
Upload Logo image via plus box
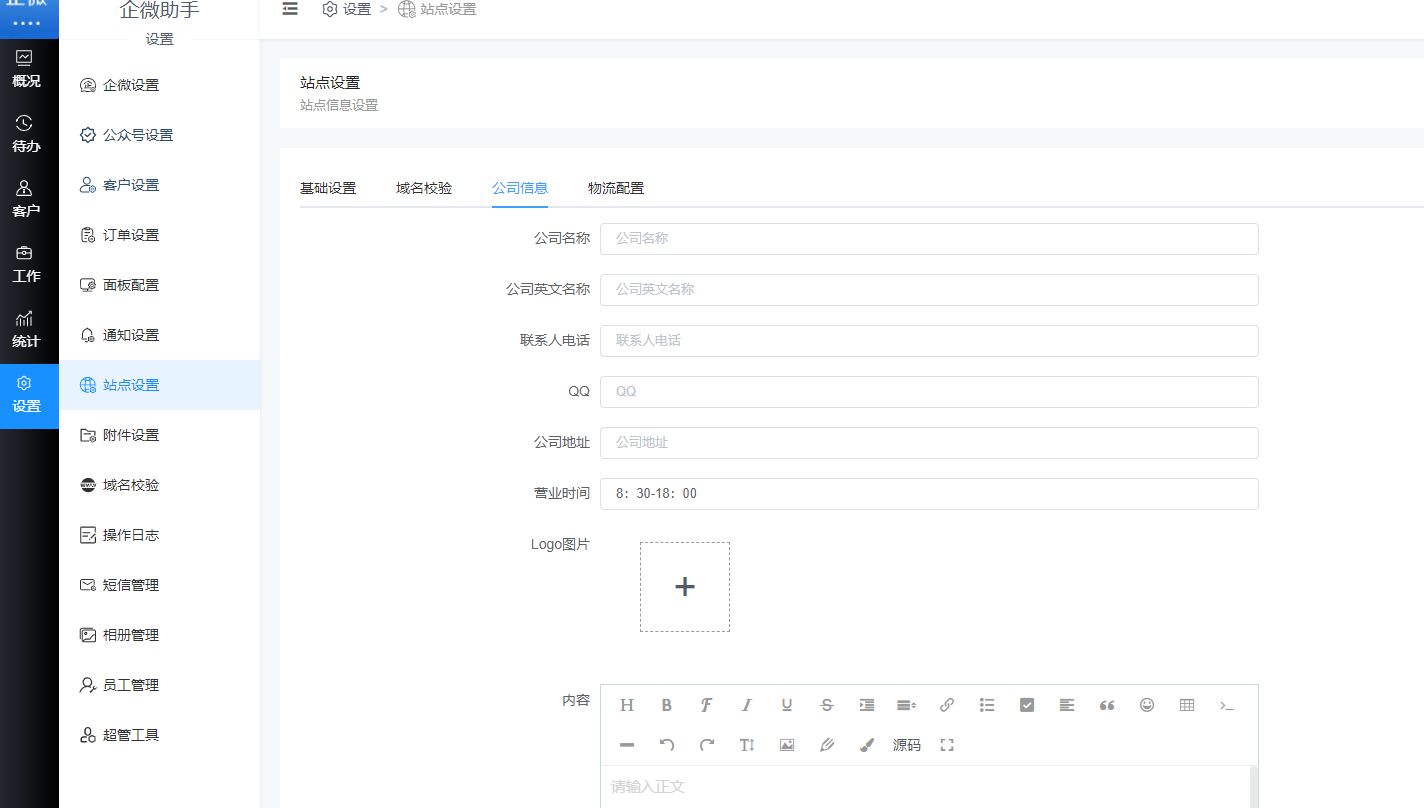point(685,587)
